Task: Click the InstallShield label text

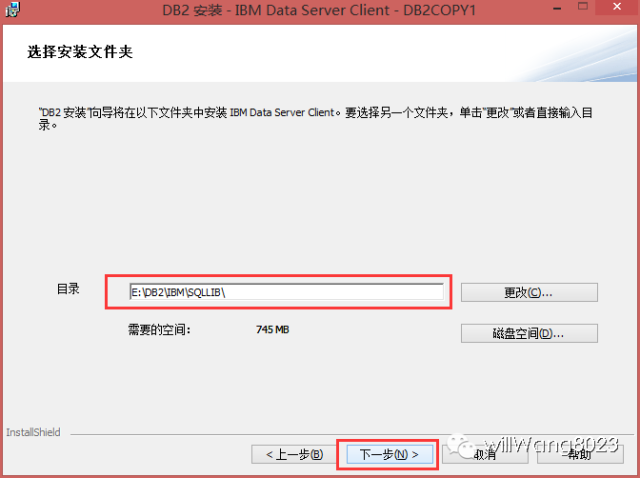Action: click(x=33, y=432)
